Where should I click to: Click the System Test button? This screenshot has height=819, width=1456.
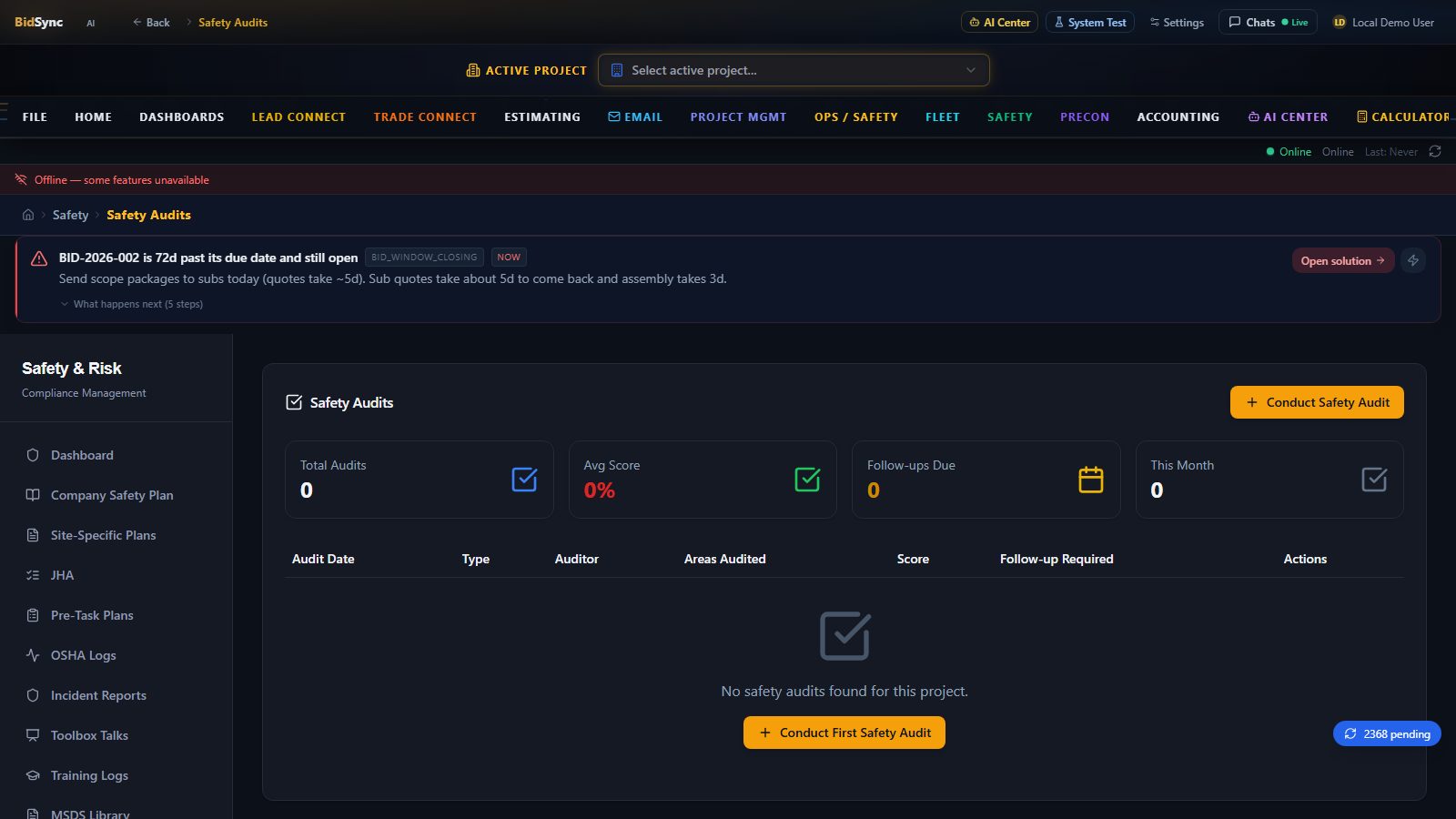[x=1090, y=22]
